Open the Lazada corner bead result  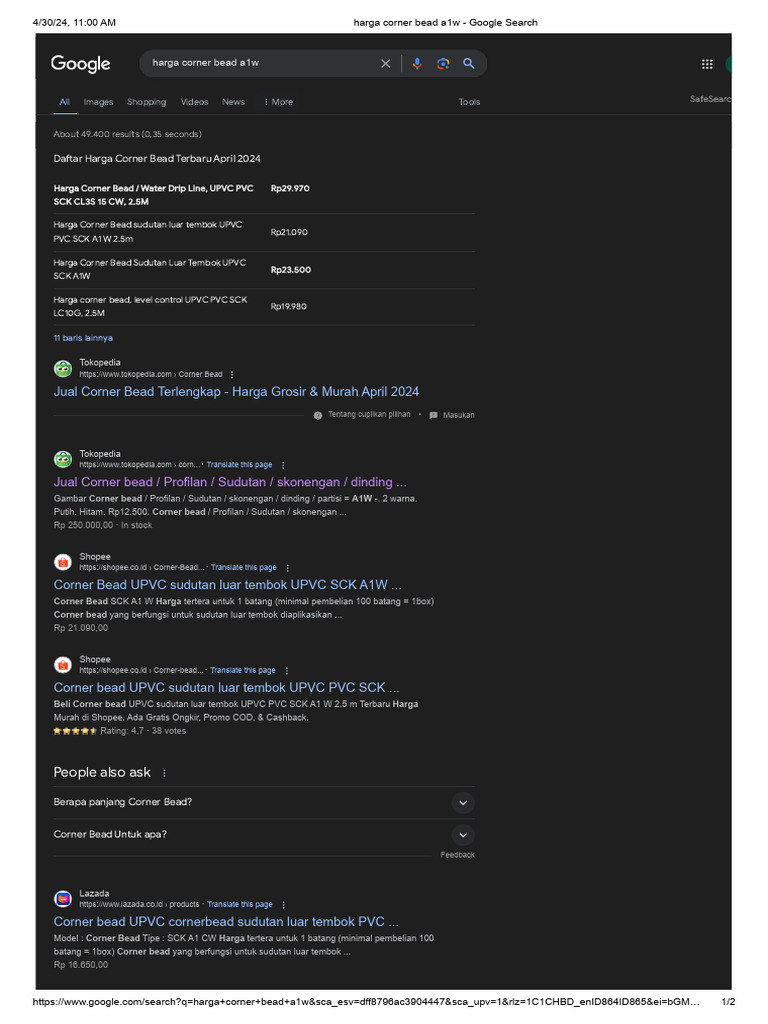(x=226, y=922)
